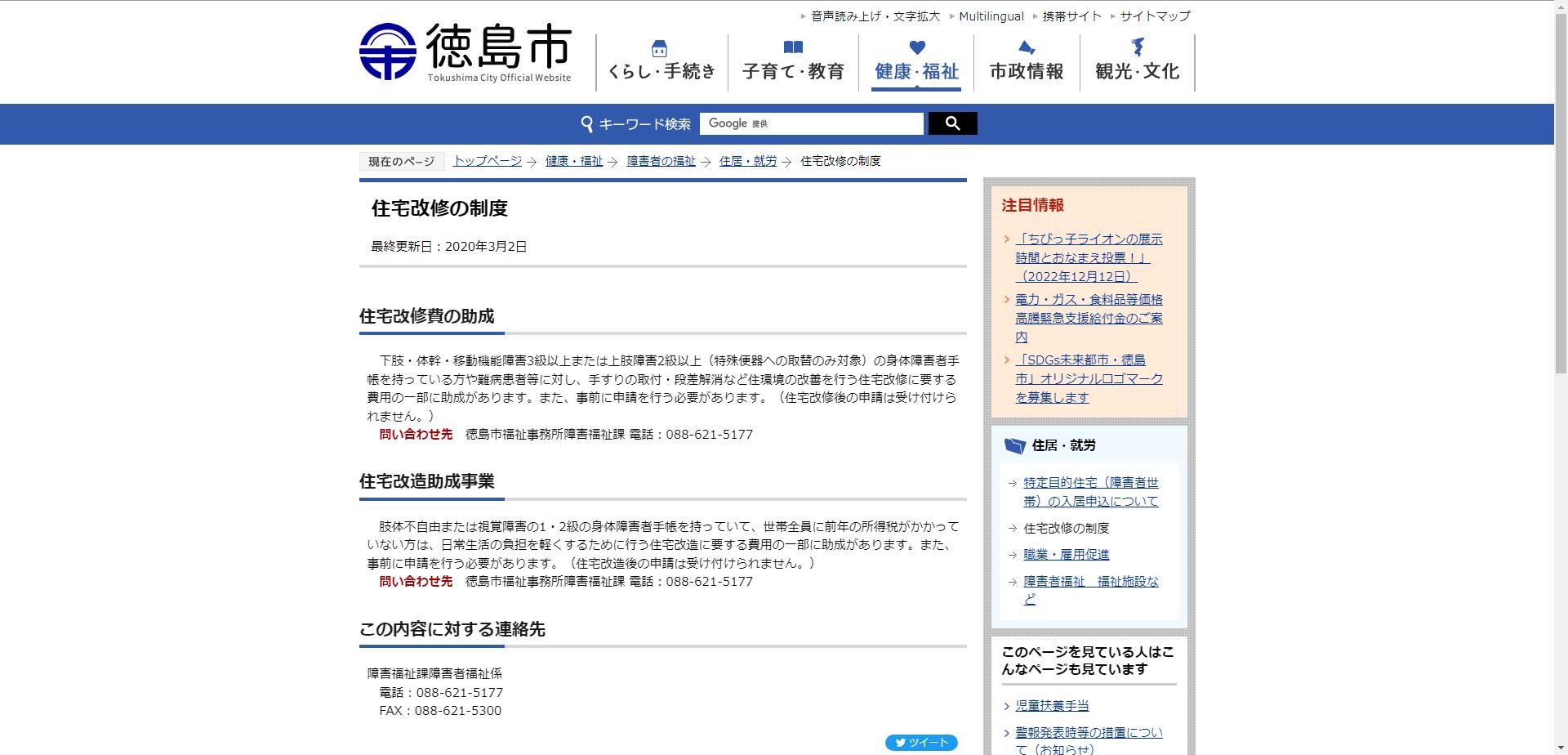Screen dimensions: 1568x755
Task: Click the 注目情報 heading
Action: click(1033, 205)
